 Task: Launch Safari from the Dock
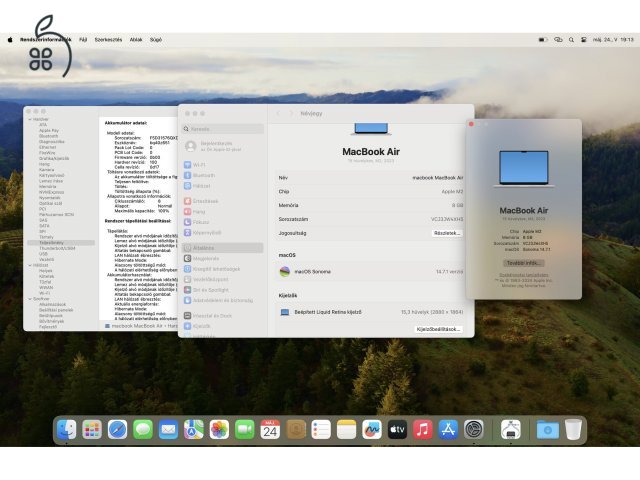(x=118, y=429)
